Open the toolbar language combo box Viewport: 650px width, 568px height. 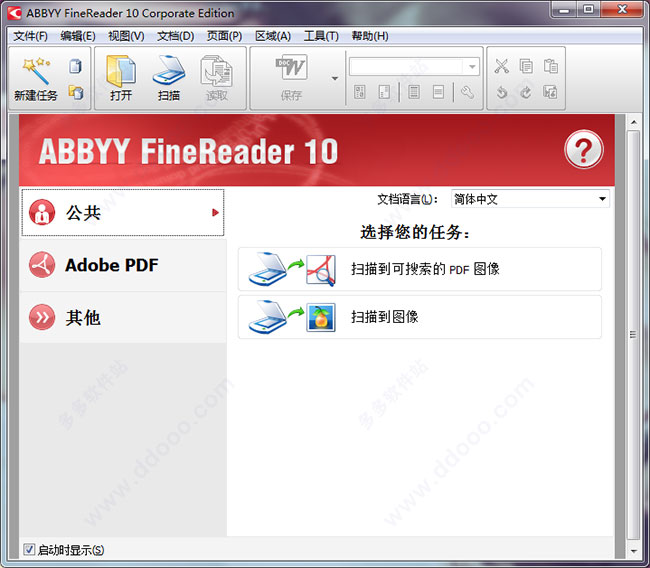415,67
